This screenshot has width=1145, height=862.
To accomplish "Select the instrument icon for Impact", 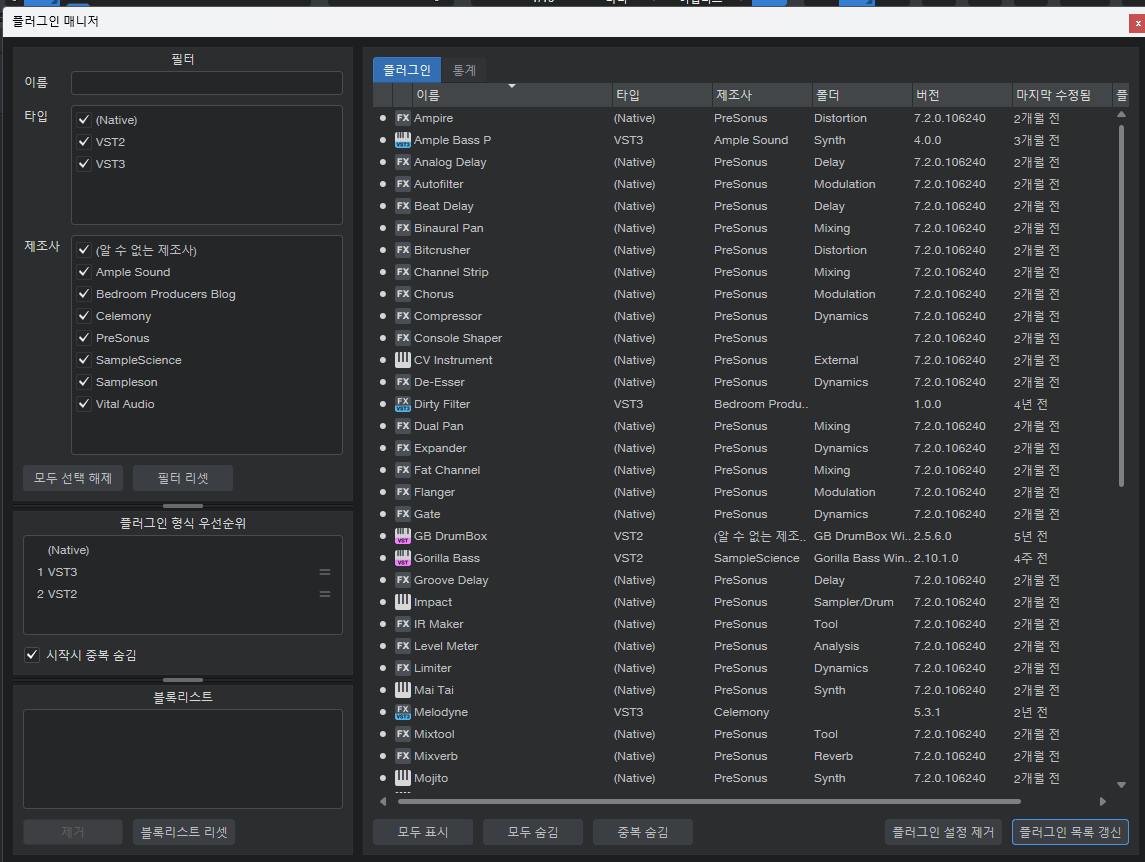I will tap(402, 602).
